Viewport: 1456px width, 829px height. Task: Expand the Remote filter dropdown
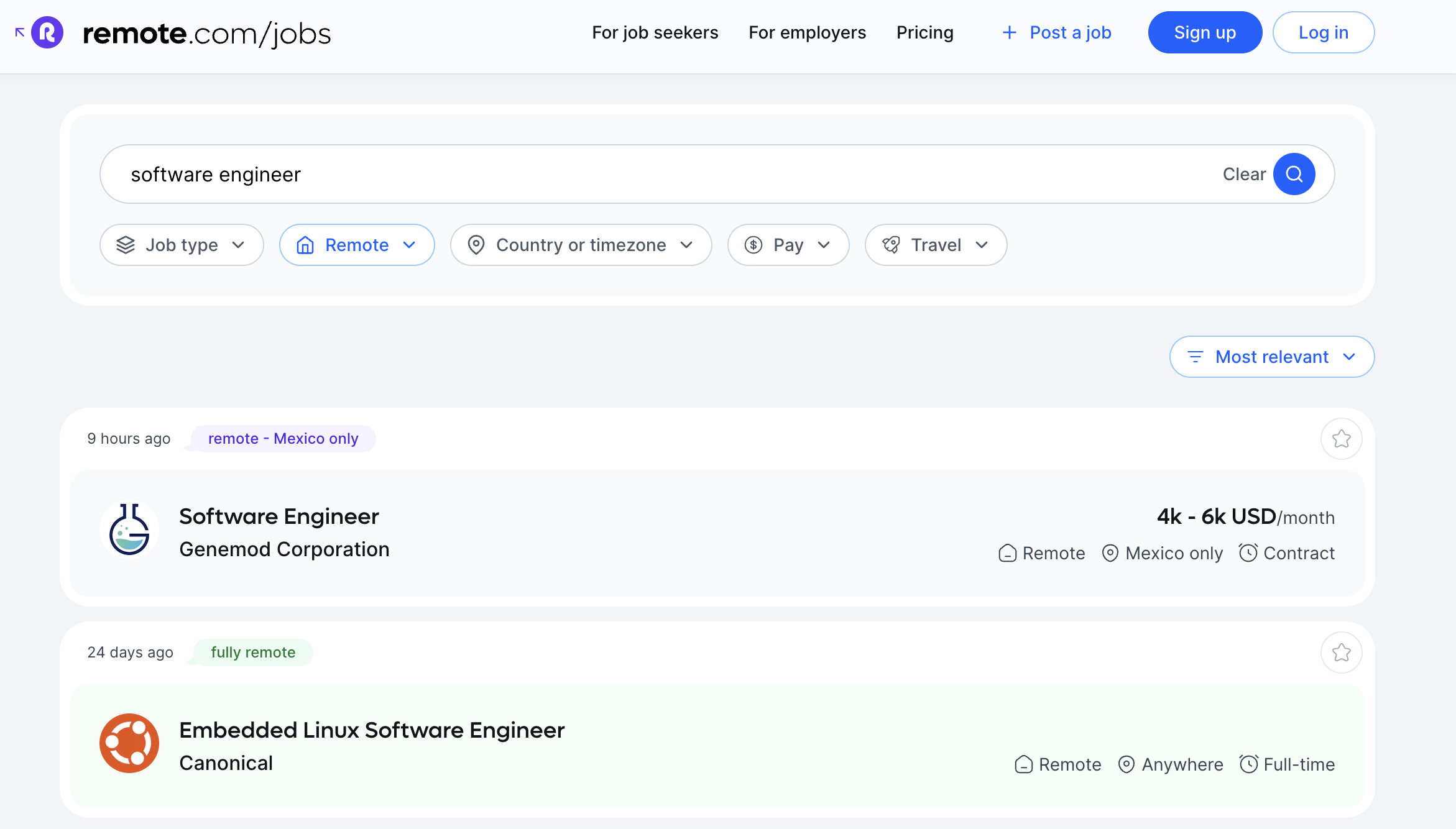pyautogui.click(x=357, y=245)
